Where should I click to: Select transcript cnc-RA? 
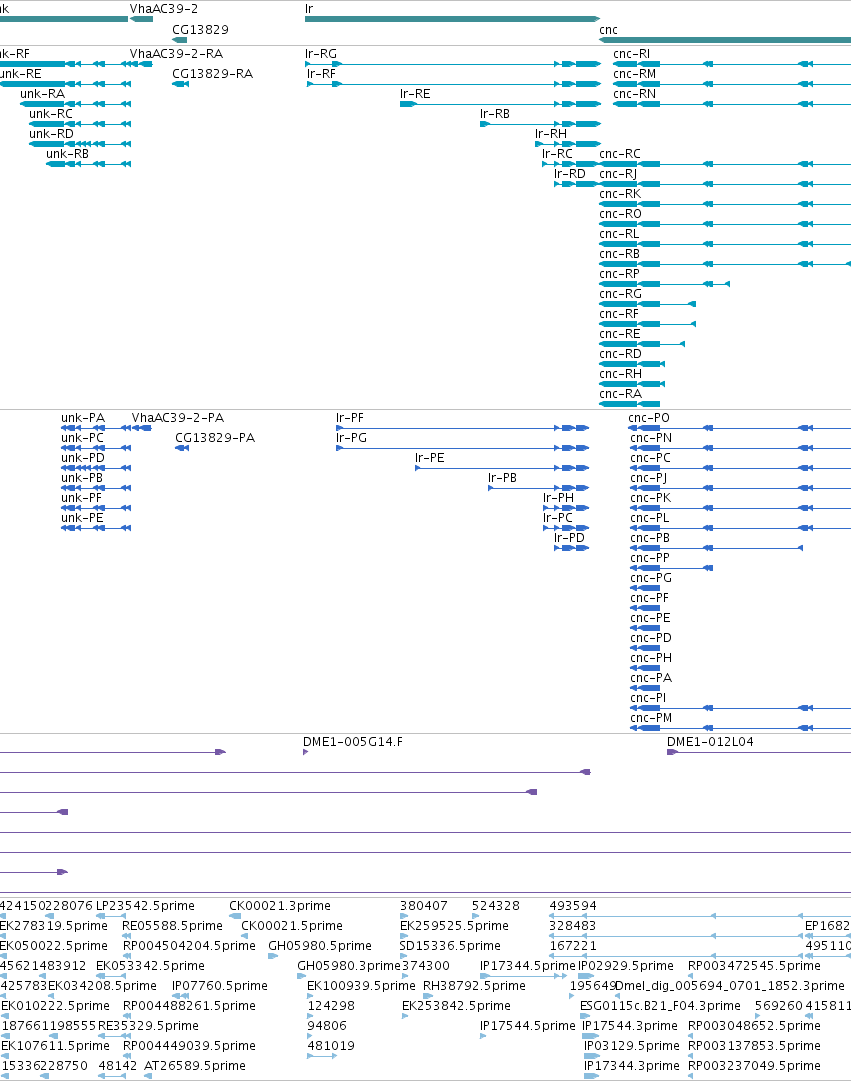(621, 394)
